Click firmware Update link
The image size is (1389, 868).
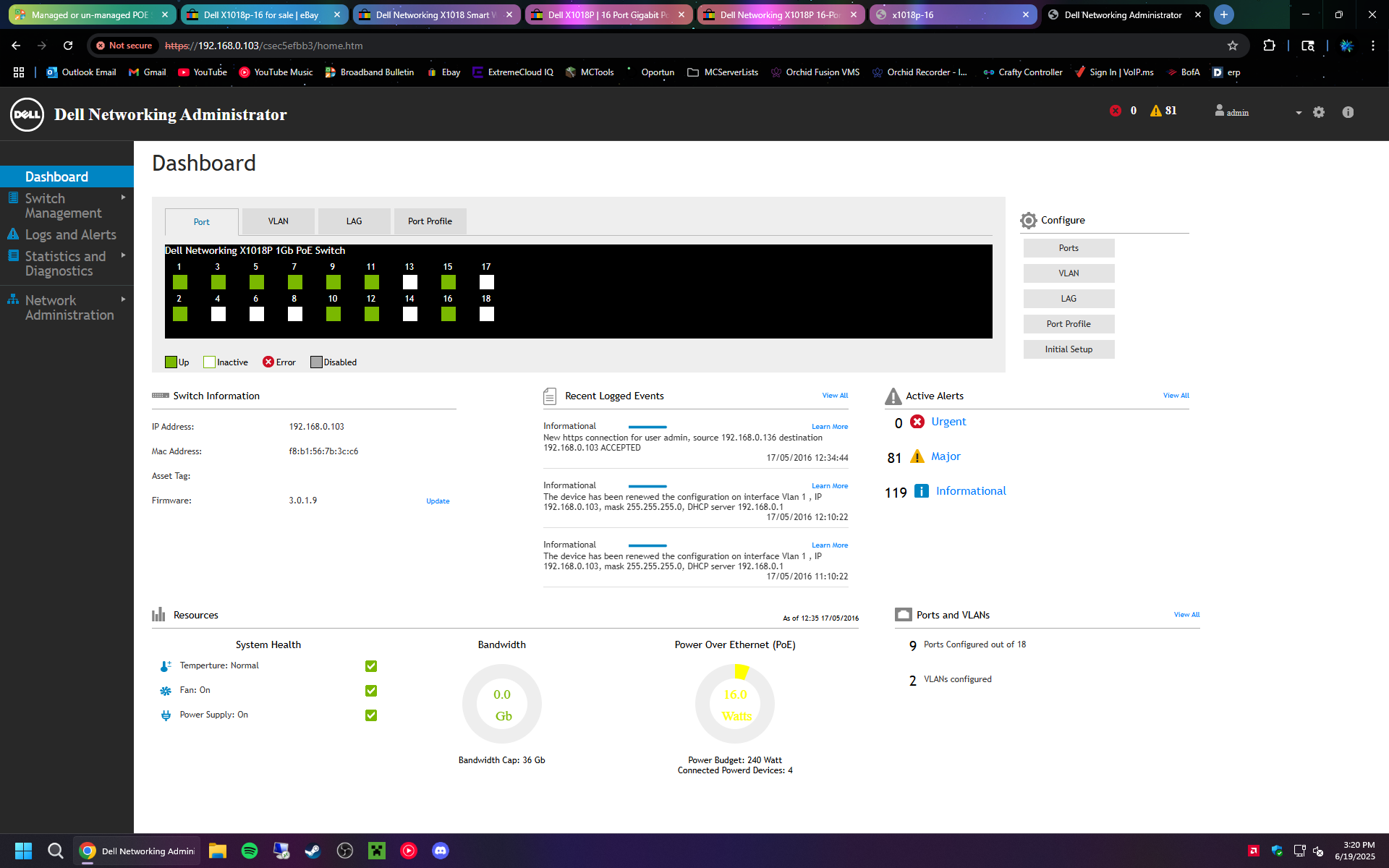[438, 501]
